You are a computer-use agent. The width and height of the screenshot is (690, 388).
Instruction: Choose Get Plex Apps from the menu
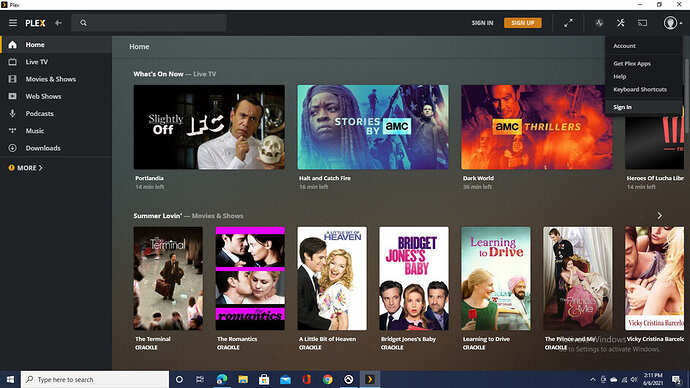[x=632, y=63]
